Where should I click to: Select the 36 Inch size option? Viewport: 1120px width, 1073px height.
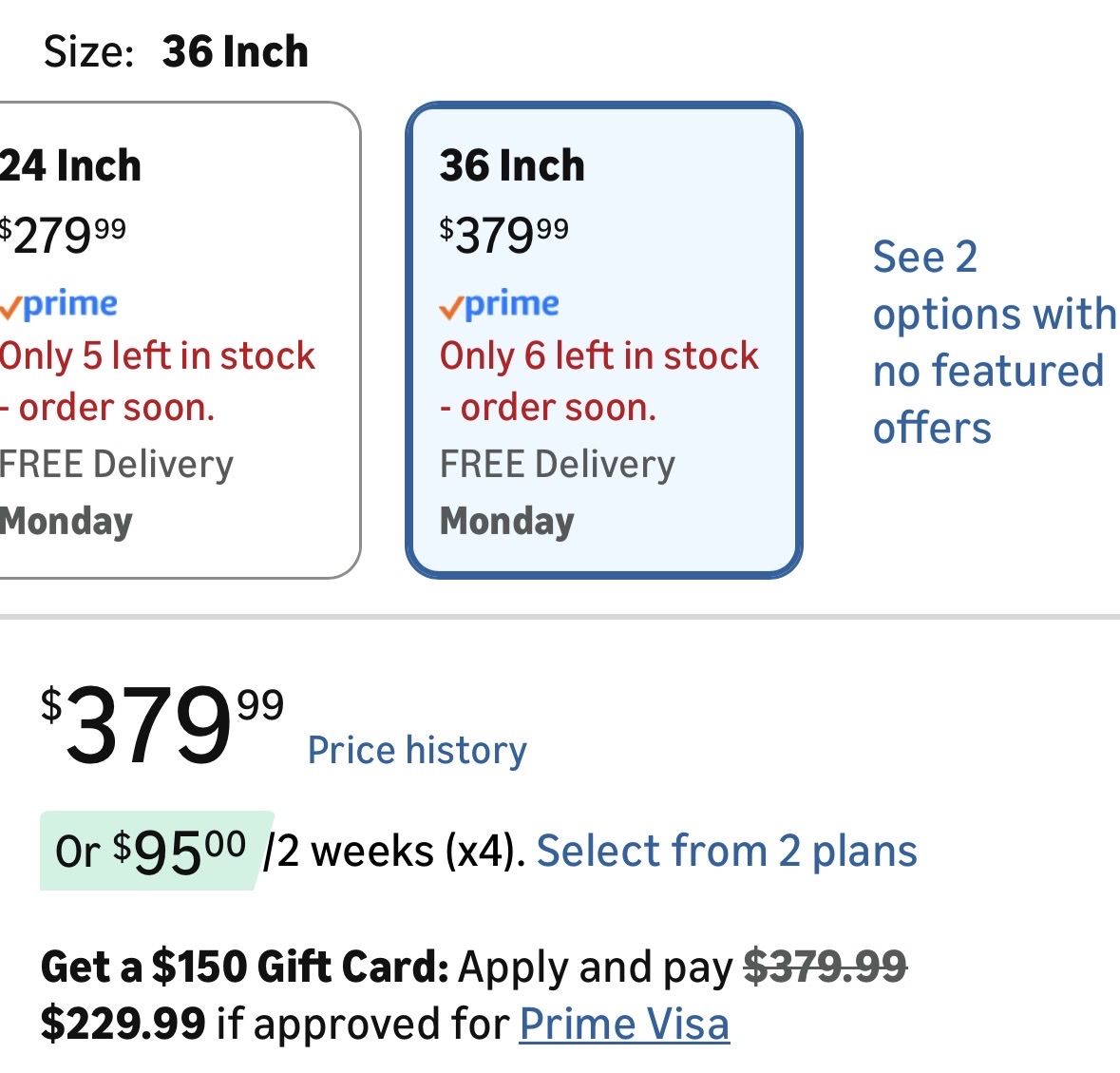tap(512, 167)
